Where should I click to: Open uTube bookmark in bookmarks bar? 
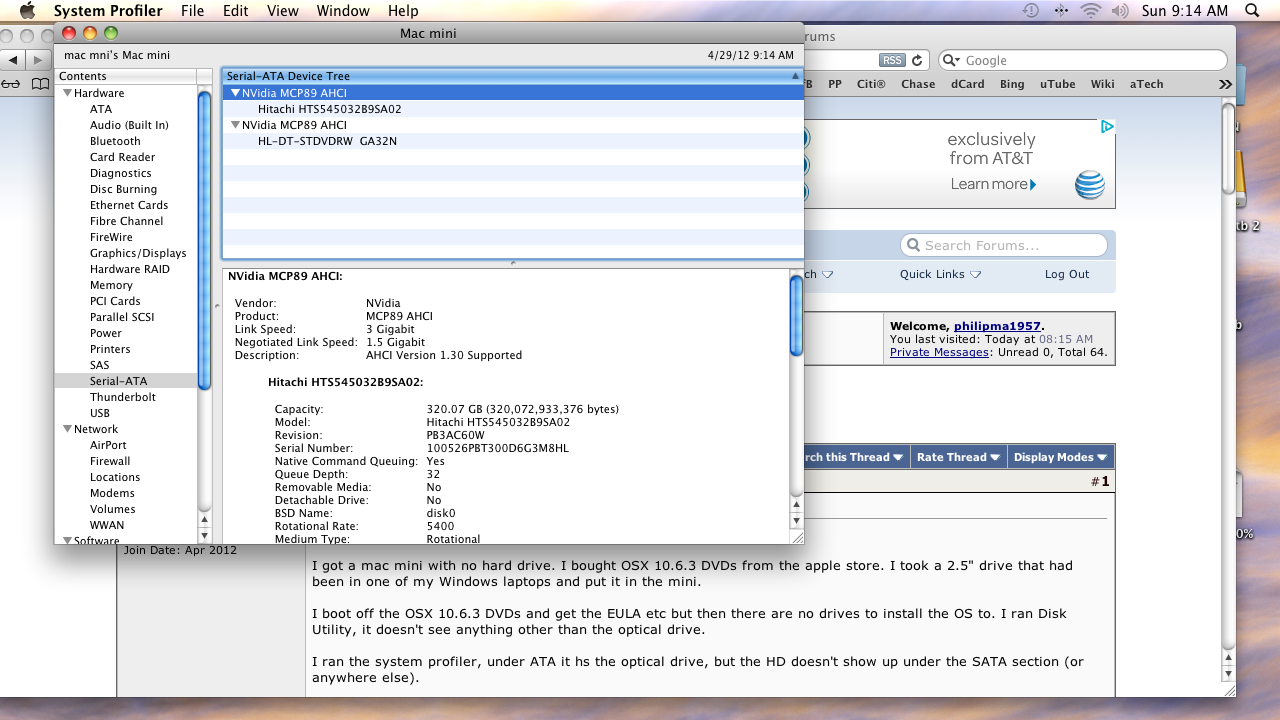click(1057, 84)
